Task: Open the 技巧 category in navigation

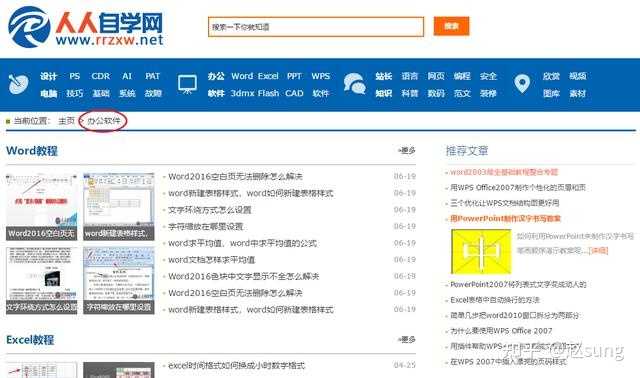Action: click(x=75, y=93)
